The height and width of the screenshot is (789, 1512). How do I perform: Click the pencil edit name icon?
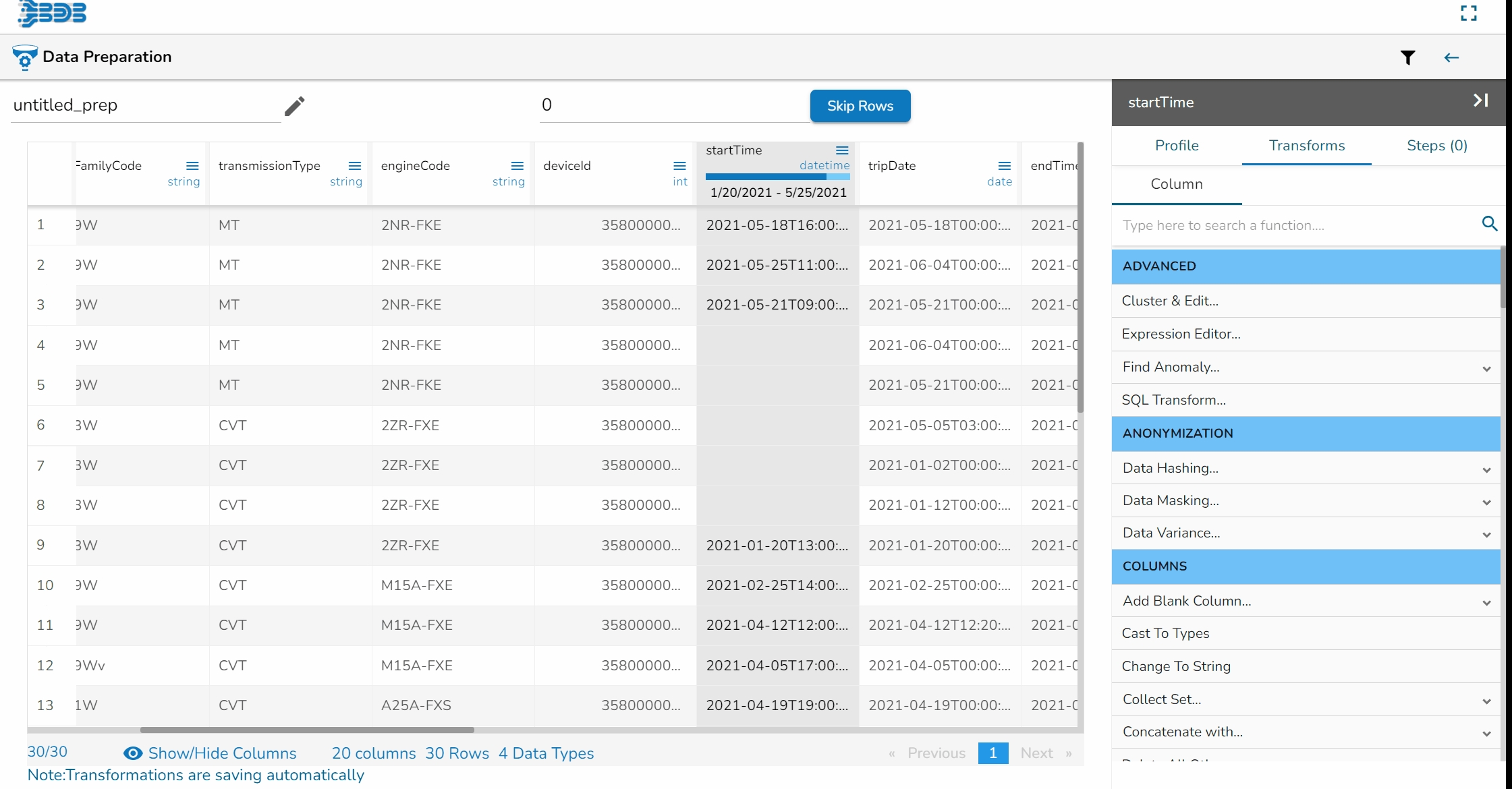(294, 106)
